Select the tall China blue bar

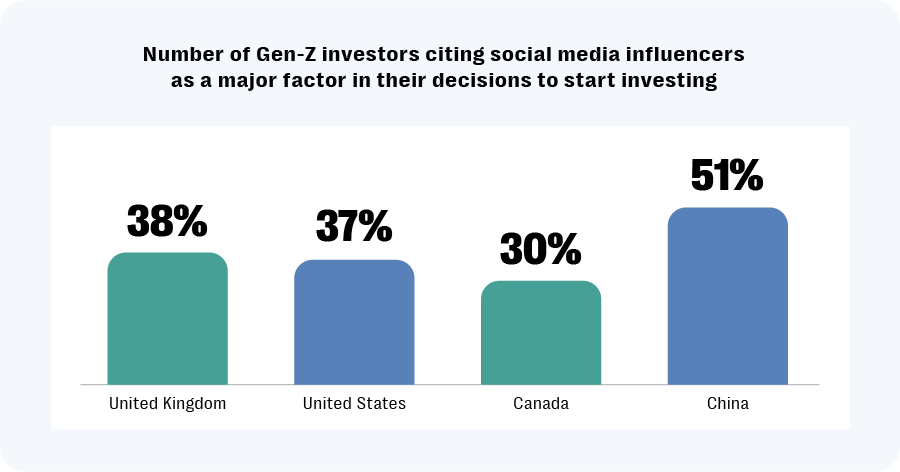[728, 296]
